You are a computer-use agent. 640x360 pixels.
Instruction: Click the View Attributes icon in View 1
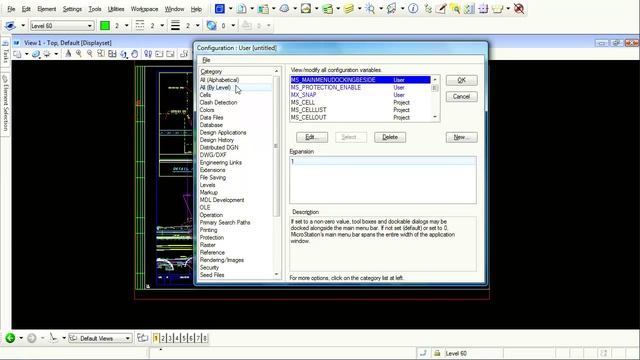pyautogui.click(x=18, y=54)
